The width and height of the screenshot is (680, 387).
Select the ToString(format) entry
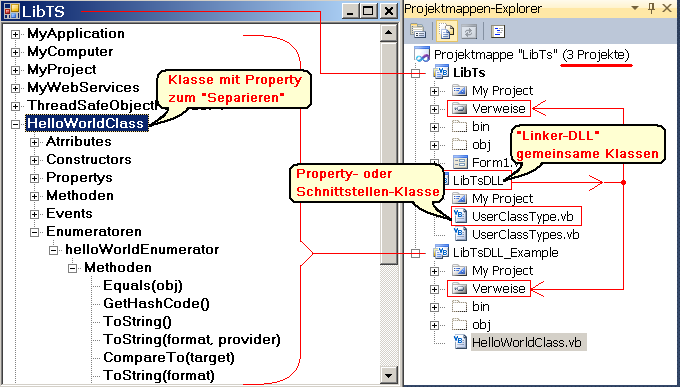(x=159, y=376)
